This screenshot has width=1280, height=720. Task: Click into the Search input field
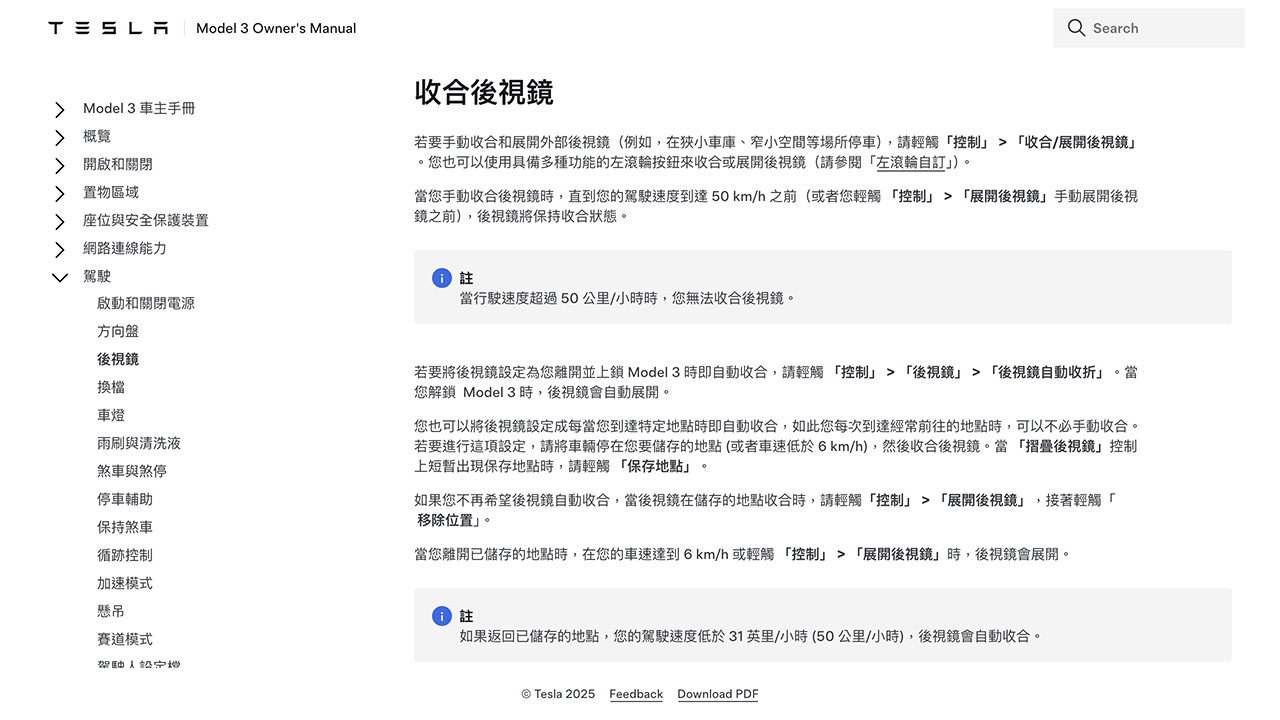click(1160, 28)
